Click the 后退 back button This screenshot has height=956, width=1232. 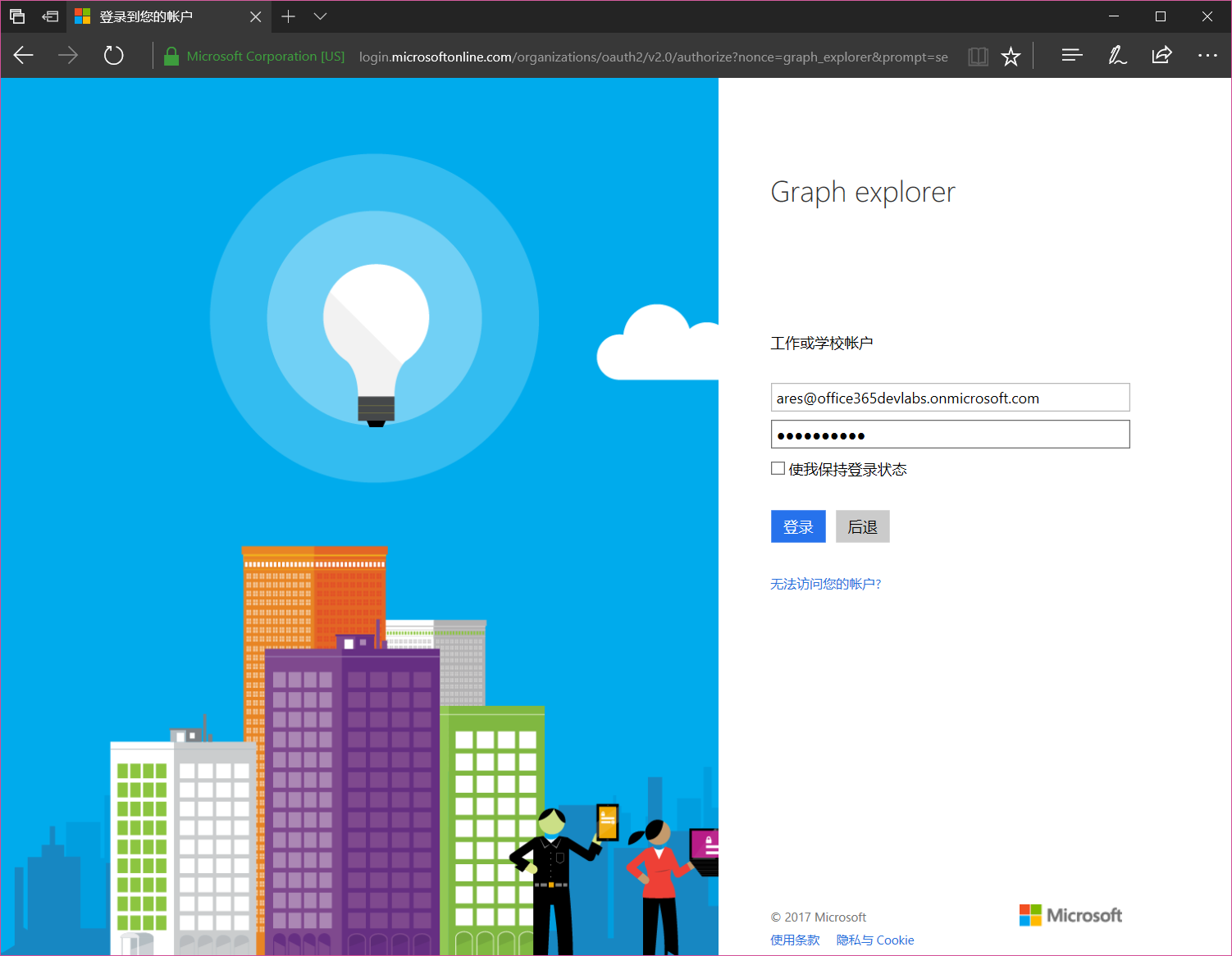coord(862,526)
